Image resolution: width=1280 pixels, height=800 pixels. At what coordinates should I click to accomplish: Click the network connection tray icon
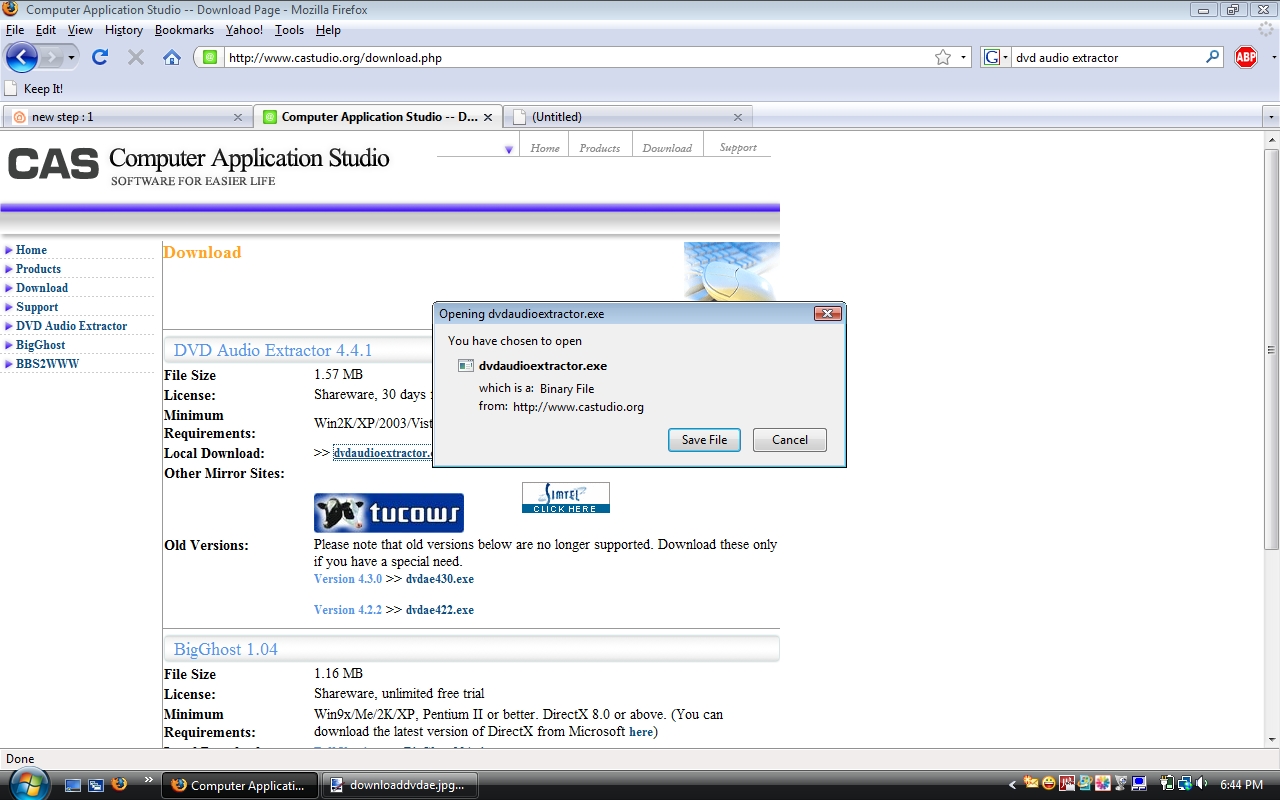coord(1184,784)
